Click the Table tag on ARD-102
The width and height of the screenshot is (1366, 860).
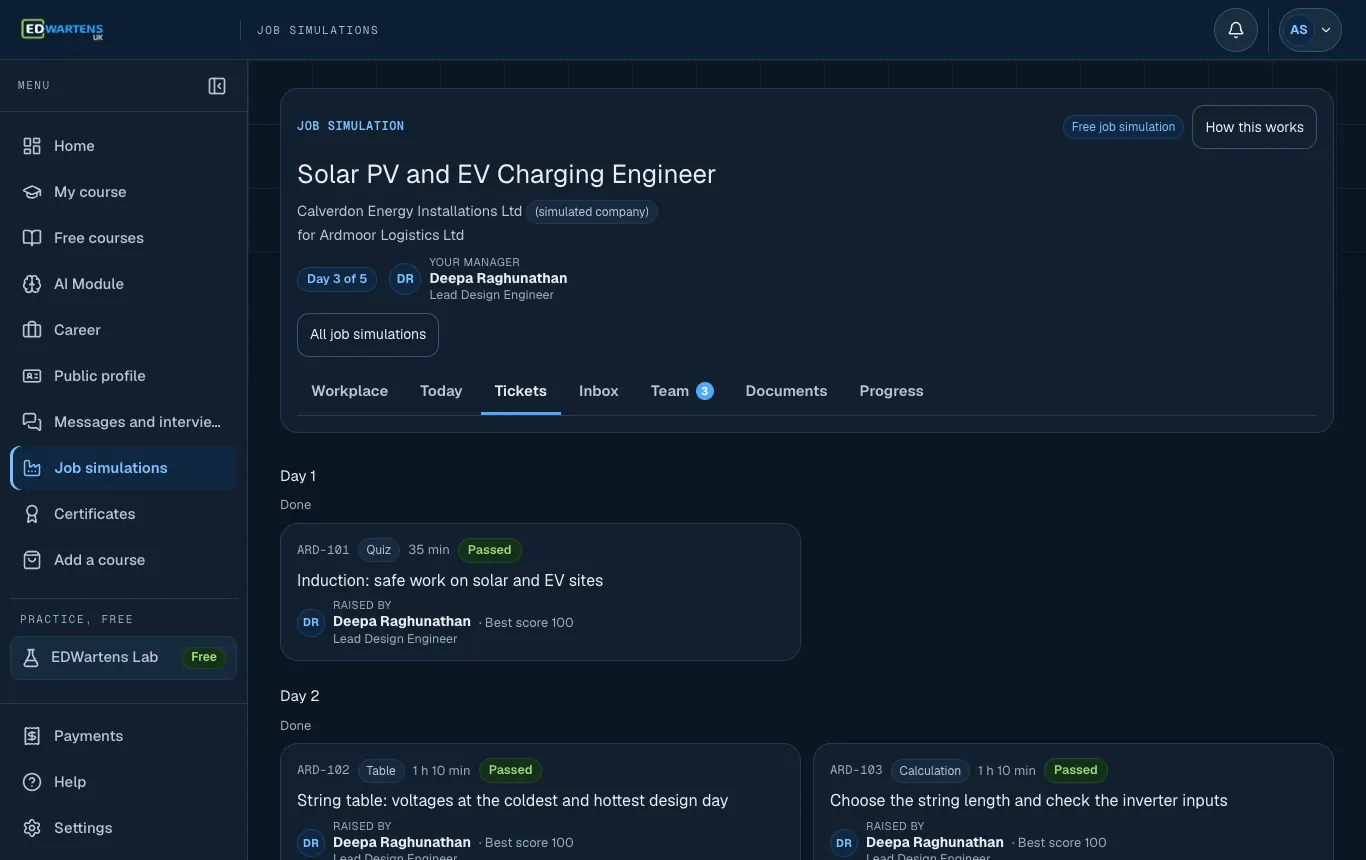tap(381, 771)
